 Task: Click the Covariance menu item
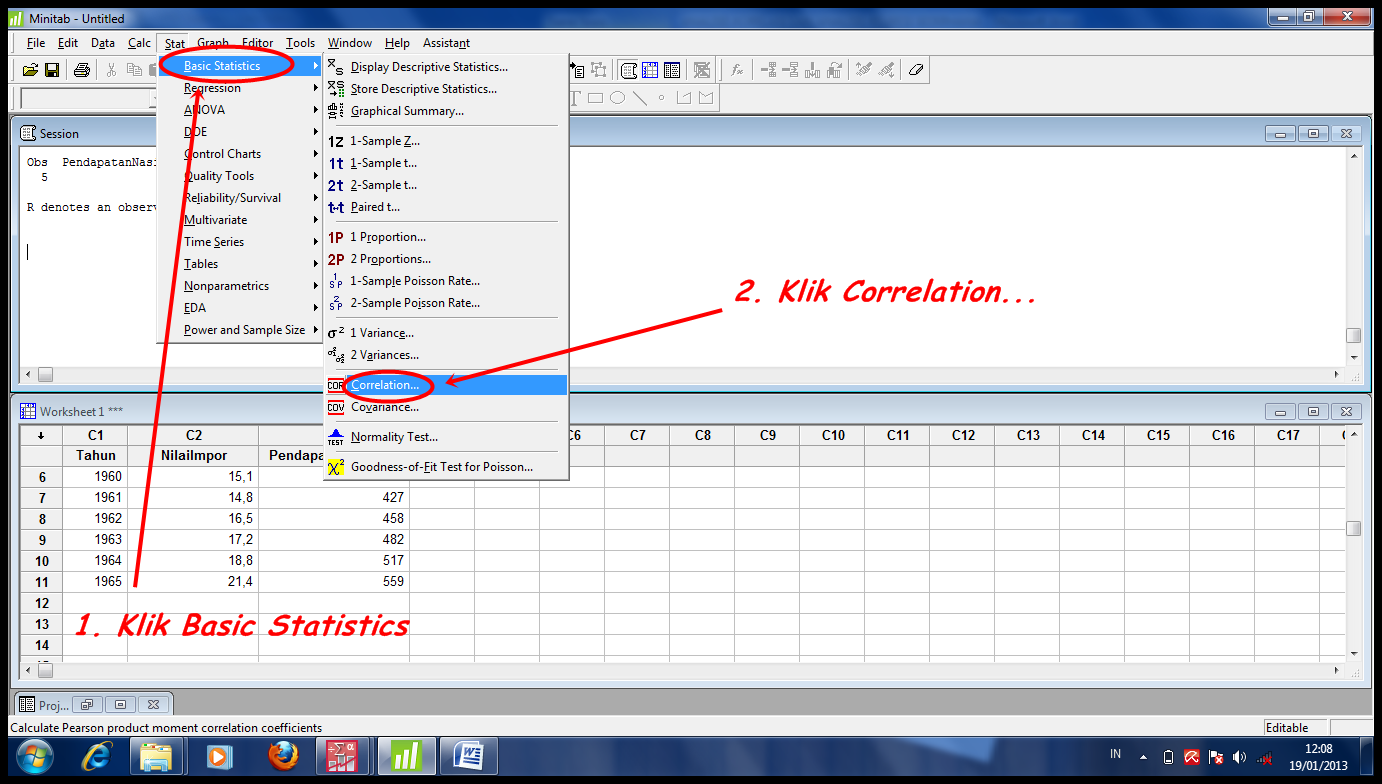(446, 407)
